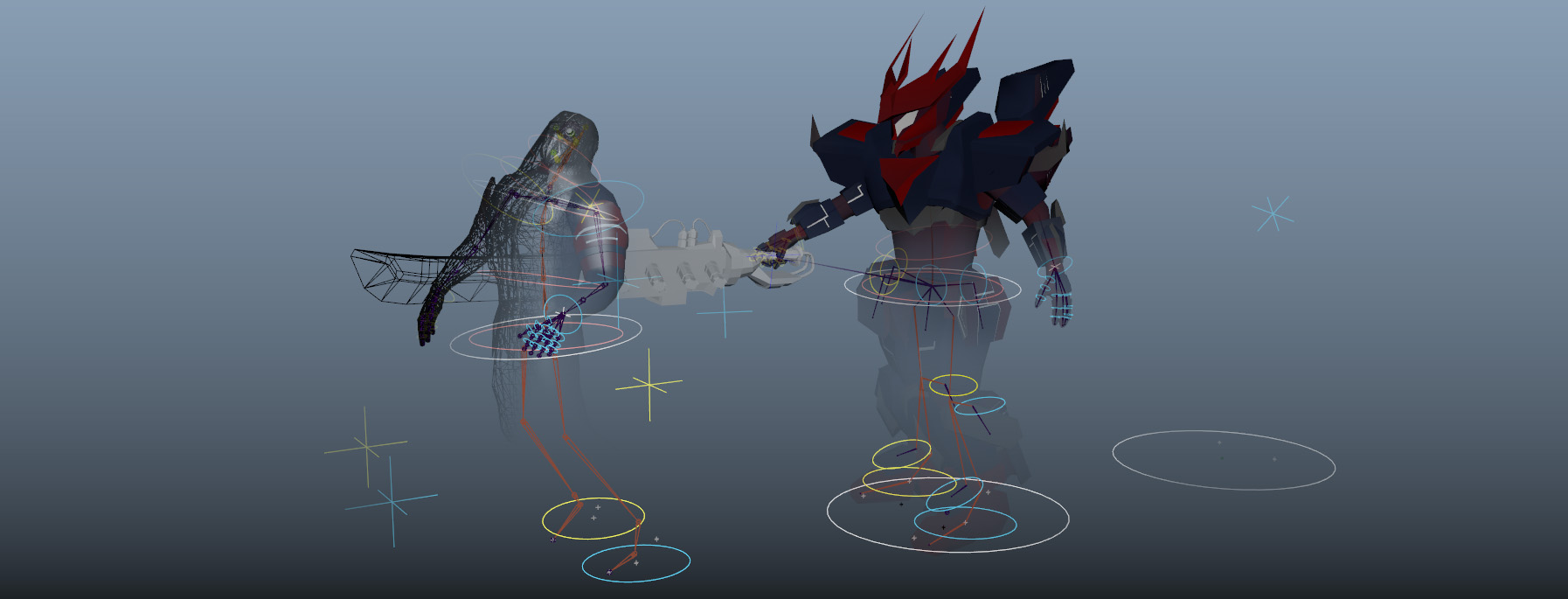Select hooded character's hand with cyan finger controls
This screenshot has height=599, width=1568.
(542, 337)
